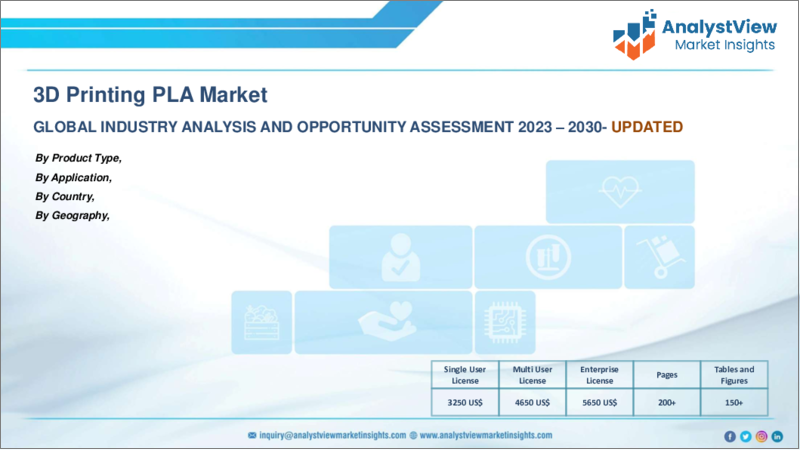This screenshot has width=800, height=450.
Task: Open the LinkedIn social icon
Action: [777, 436]
